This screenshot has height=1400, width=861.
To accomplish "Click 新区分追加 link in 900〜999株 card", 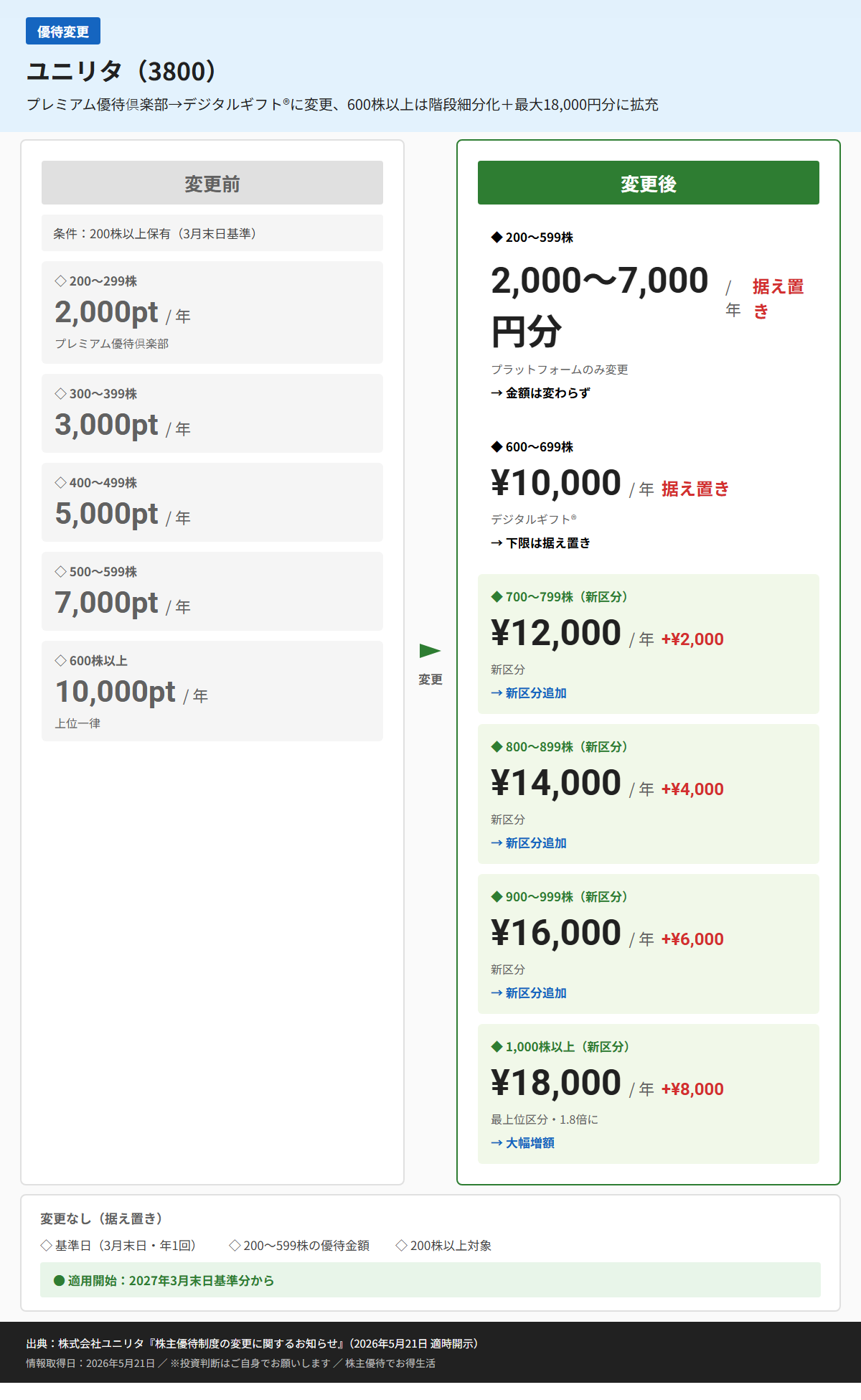I will click(x=529, y=993).
